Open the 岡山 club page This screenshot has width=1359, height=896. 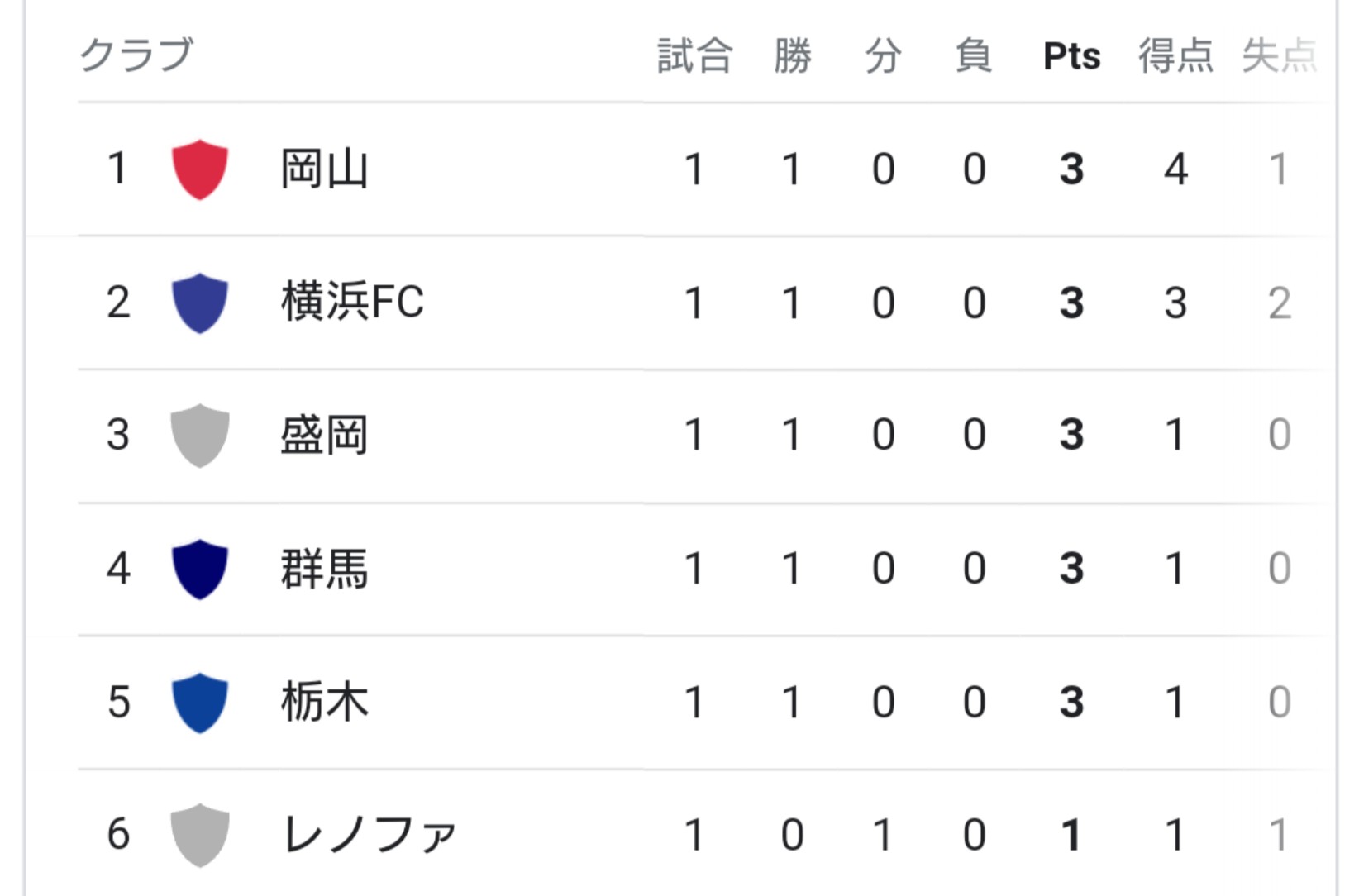click(324, 169)
